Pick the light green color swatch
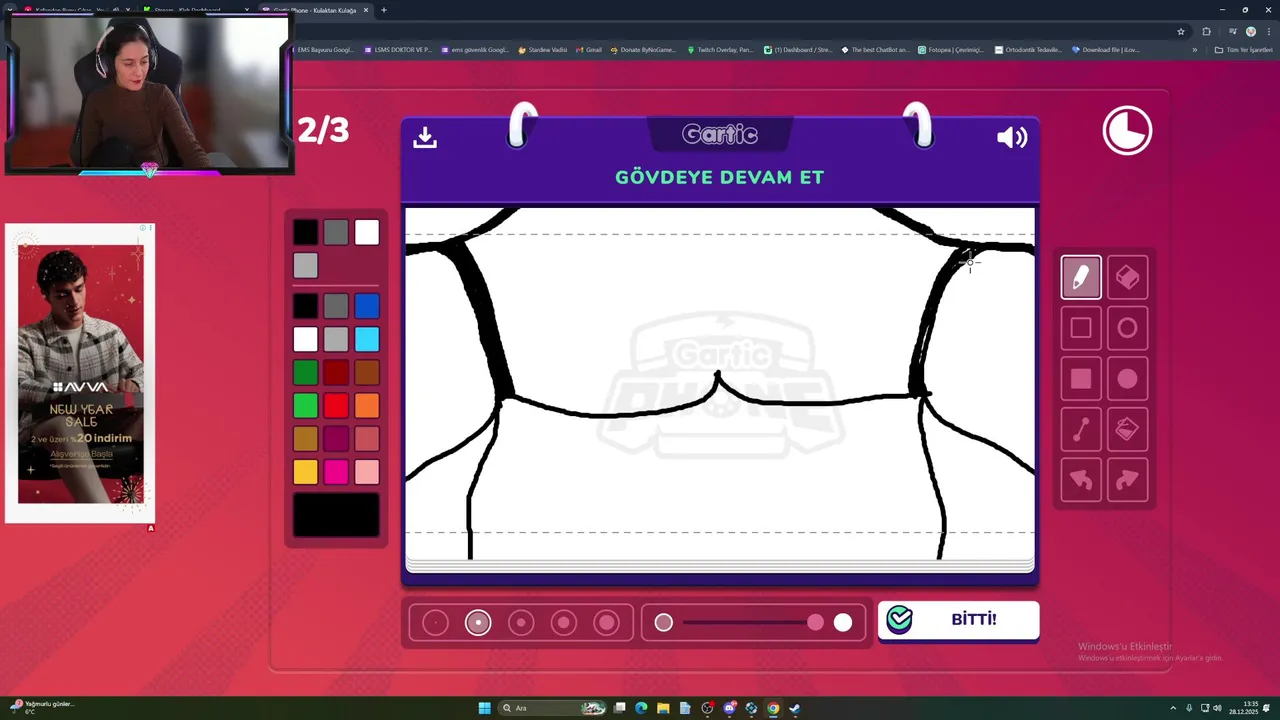Screen dimensions: 1280x720 (x=306, y=405)
